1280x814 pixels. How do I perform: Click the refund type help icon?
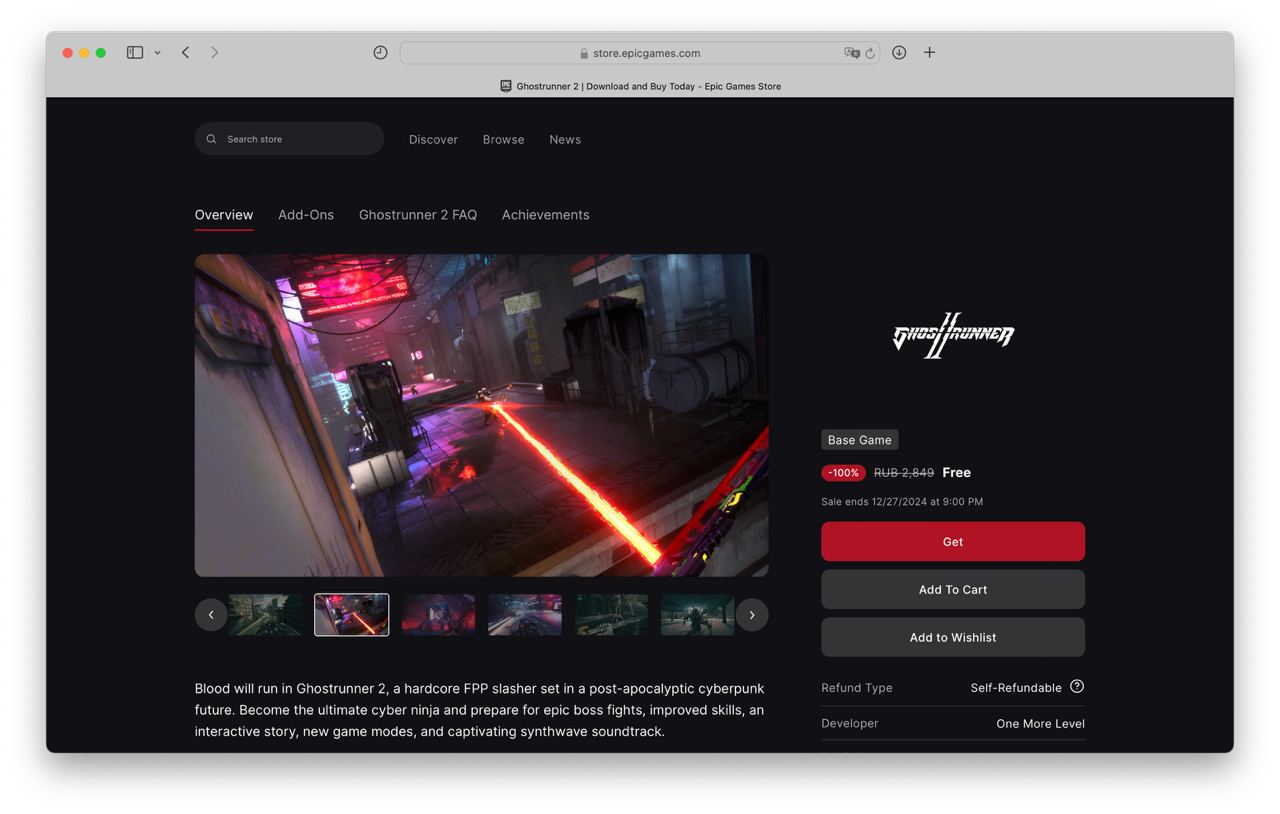coord(1077,686)
